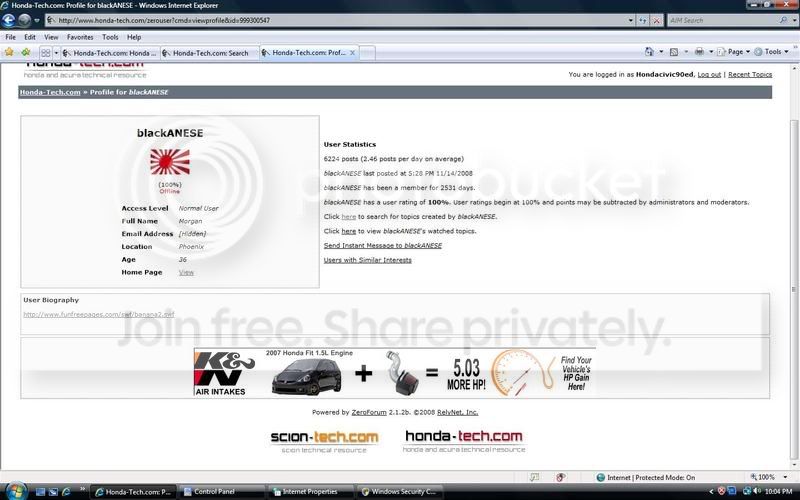
Task: Click the AIM Search box
Action: 722,20
